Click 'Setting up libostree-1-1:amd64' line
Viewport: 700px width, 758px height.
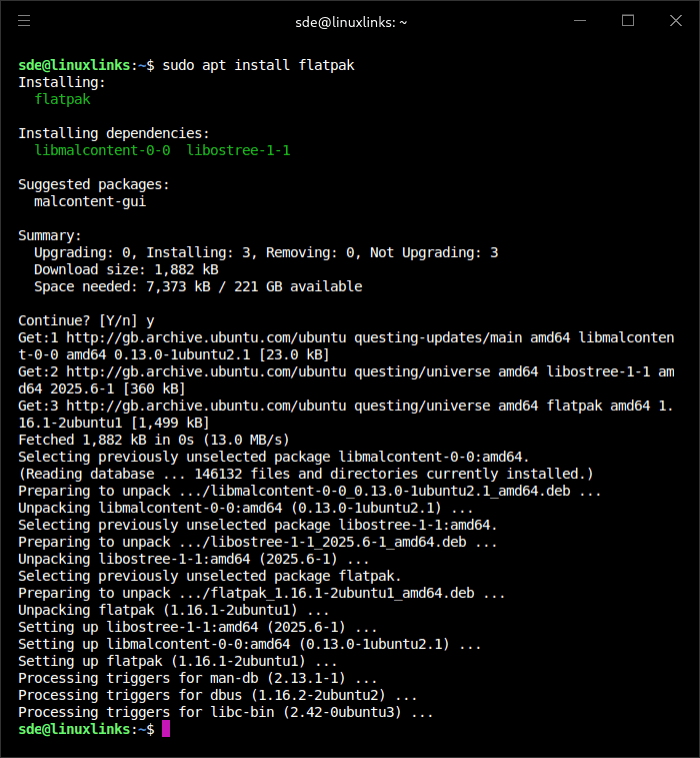coord(198,627)
